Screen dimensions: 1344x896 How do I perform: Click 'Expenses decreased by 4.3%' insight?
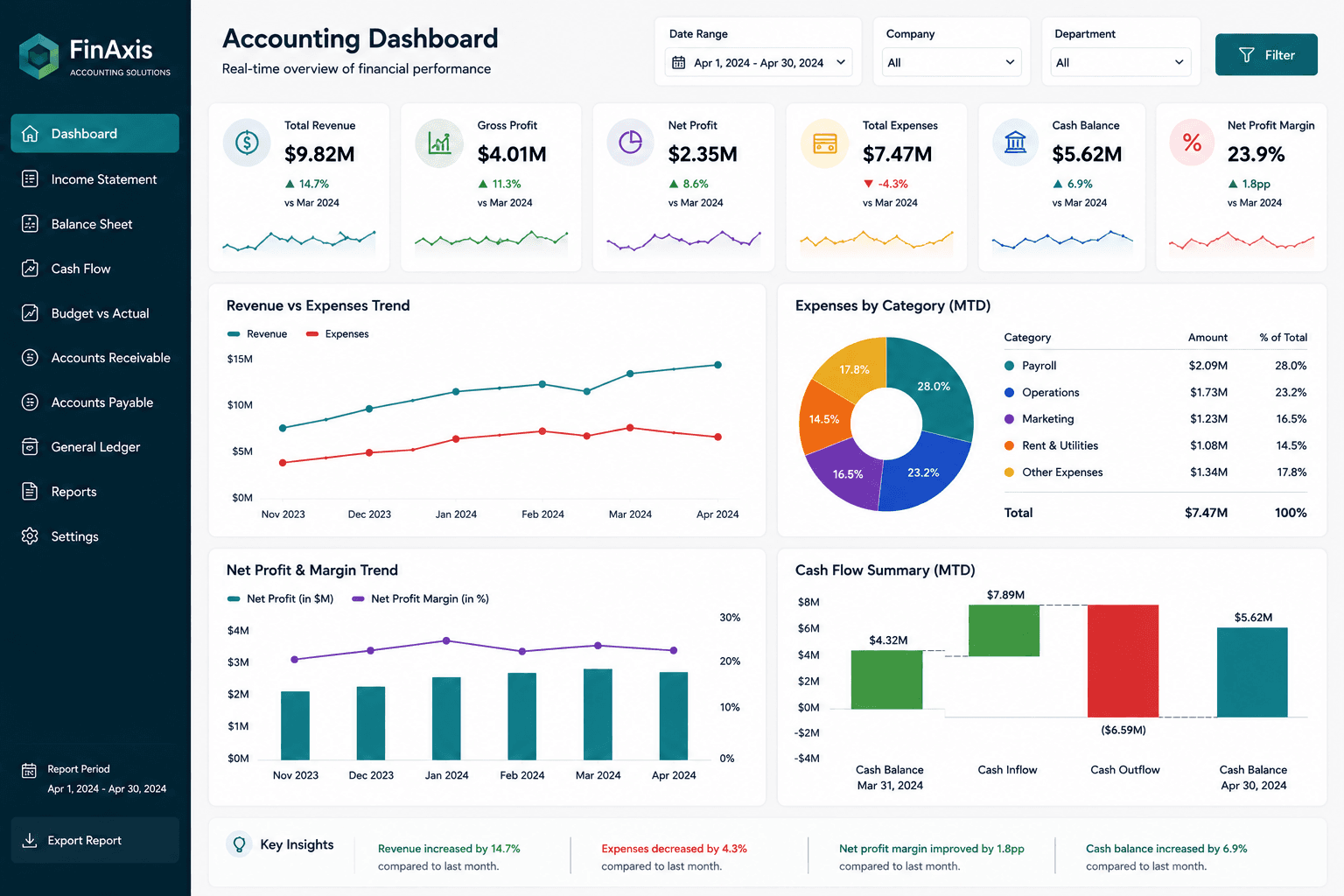674,849
